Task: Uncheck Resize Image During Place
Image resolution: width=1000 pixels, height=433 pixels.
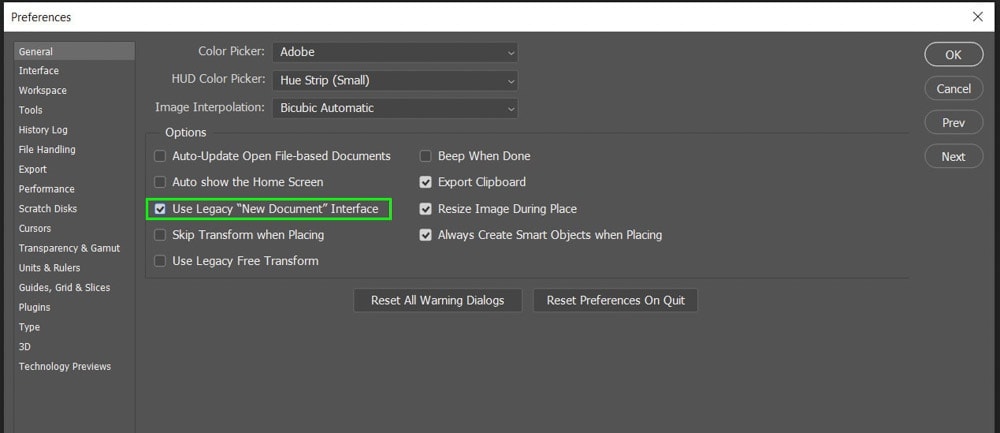Action: pos(425,209)
